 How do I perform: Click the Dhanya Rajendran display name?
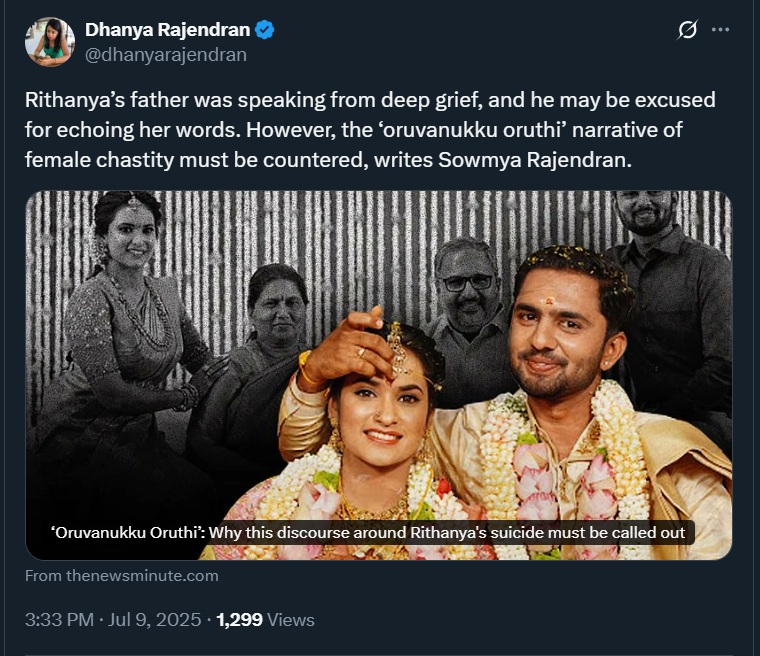pyautogui.click(x=167, y=31)
